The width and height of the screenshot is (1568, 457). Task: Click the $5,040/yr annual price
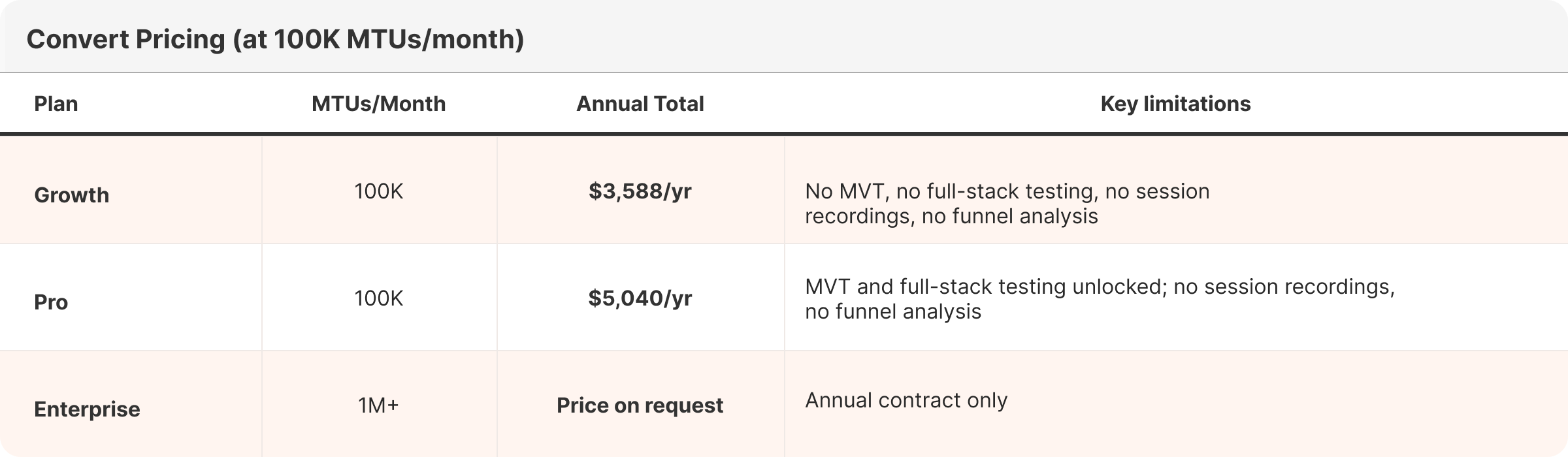point(640,298)
